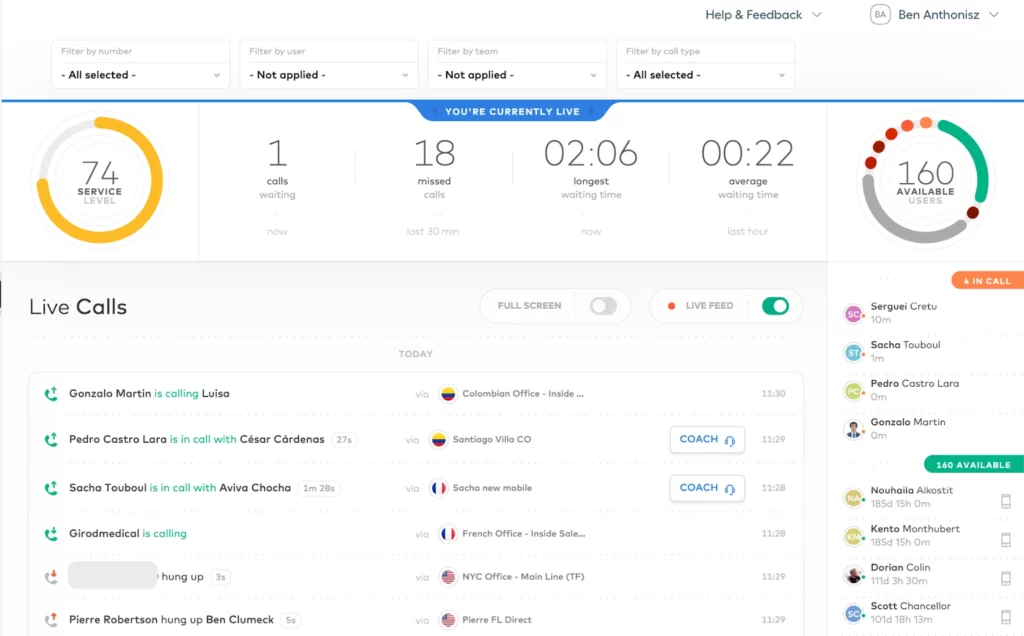Click call icon beside Gonzalo Martin is calling Luisa

[x=51, y=394]
